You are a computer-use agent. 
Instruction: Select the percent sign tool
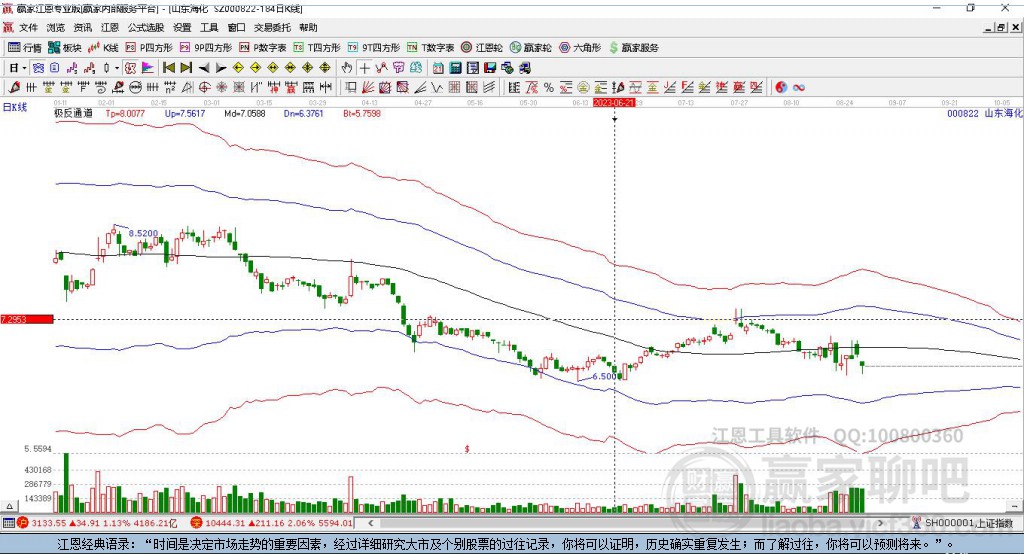549,88
